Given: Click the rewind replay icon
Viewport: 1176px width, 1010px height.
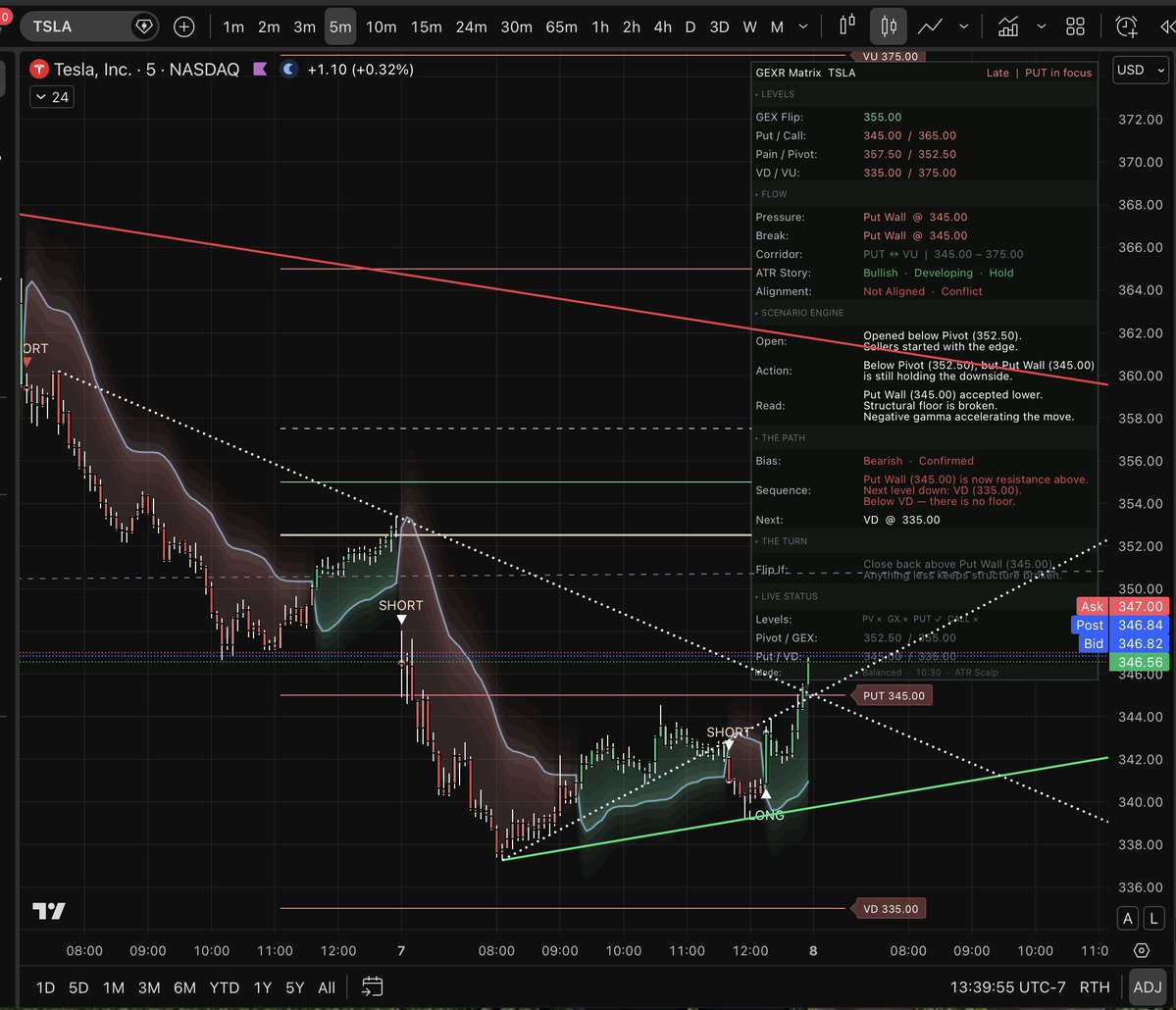Looking at the screenshot, I should [1167, 27].
